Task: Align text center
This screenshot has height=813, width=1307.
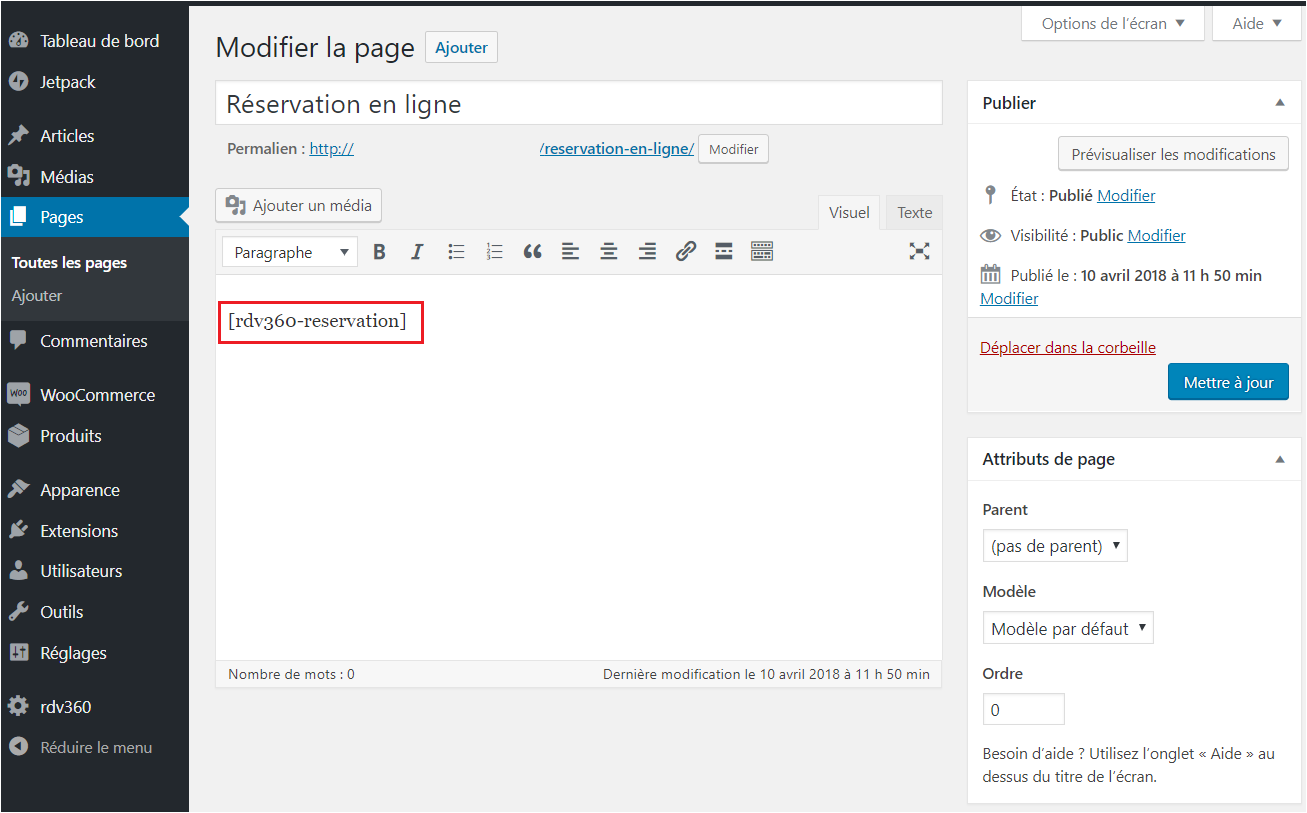Action: (x=609, y=252)
